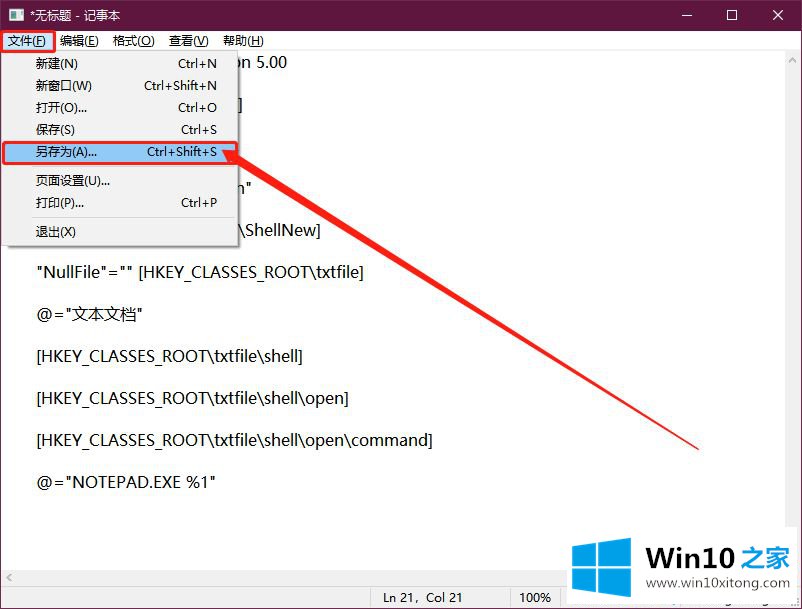Choose 新建(N) from the file menu
Viewport: 802px width, 609px height.
tap(120, 63)
